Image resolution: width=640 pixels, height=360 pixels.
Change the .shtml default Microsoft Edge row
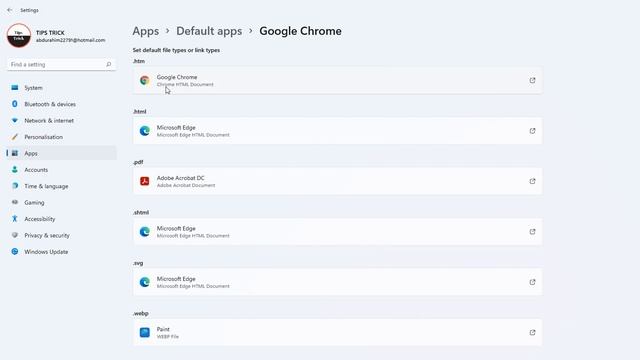(338, 232)
